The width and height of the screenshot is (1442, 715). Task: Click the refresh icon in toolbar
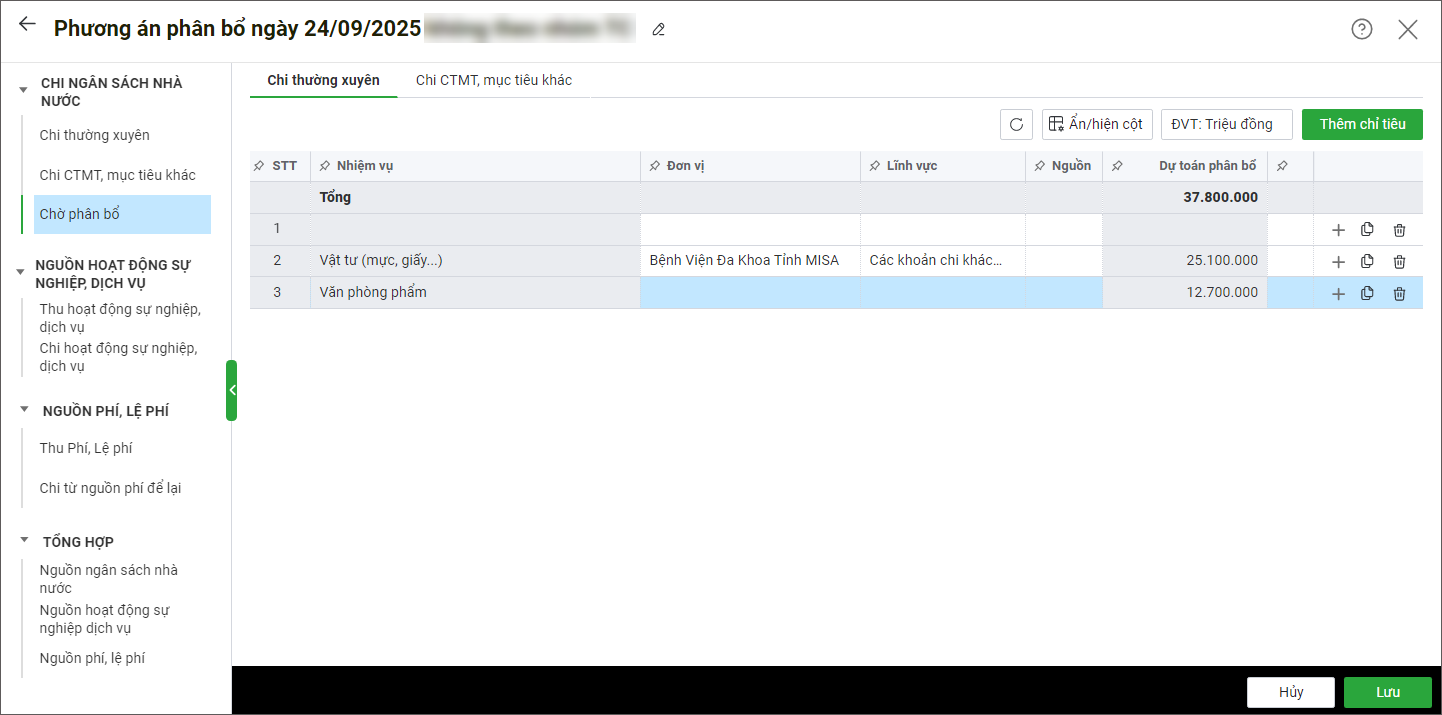[x=1016, y=124]
